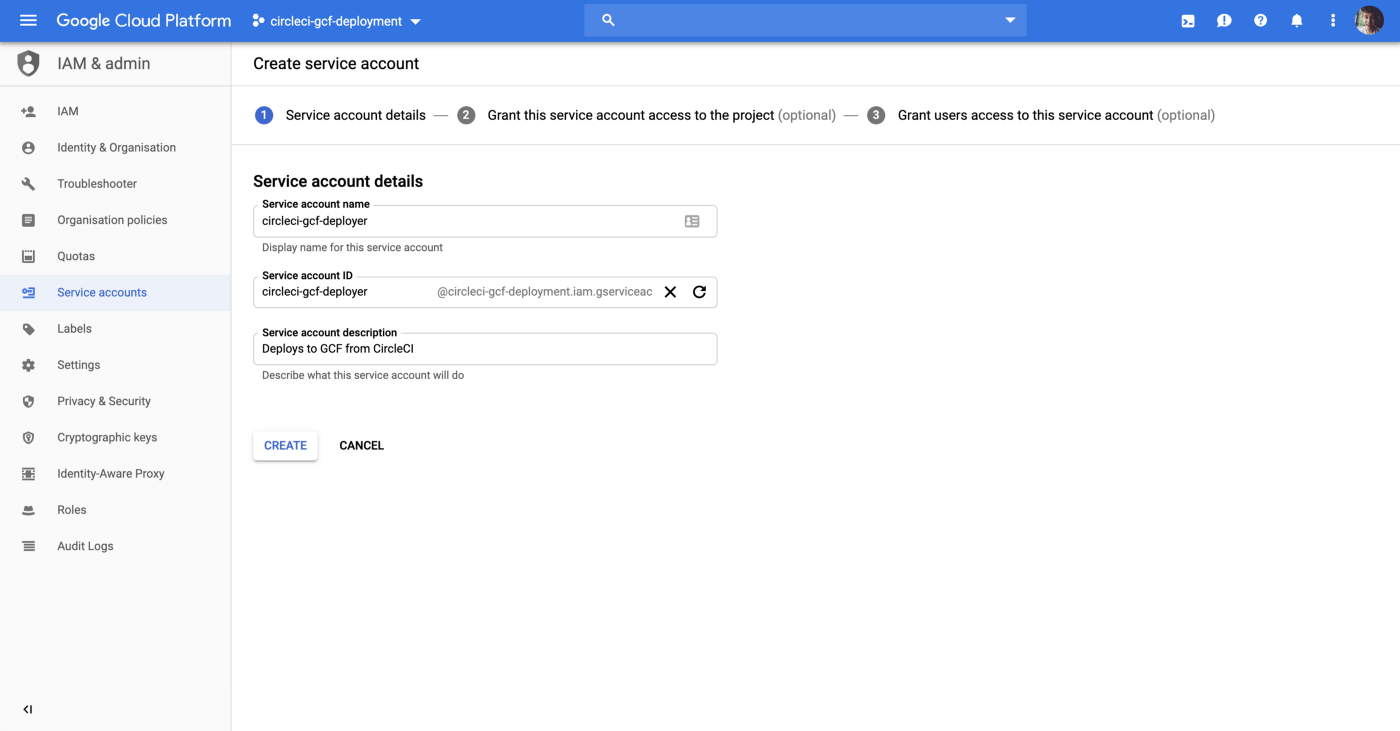Viewport: 1400px width, 731px height.
Task: Open the hamburger navigation menu
Action: pyautogui.click(x=28, y=20)
